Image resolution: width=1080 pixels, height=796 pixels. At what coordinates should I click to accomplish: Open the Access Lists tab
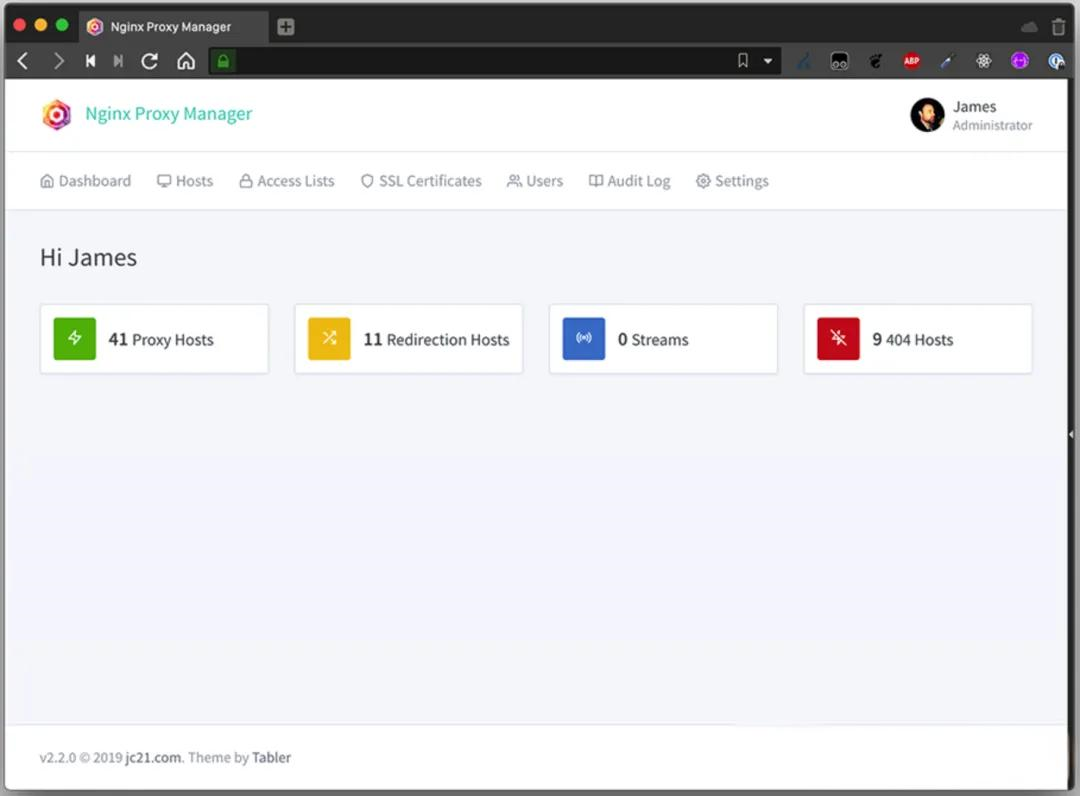point(287,181)
